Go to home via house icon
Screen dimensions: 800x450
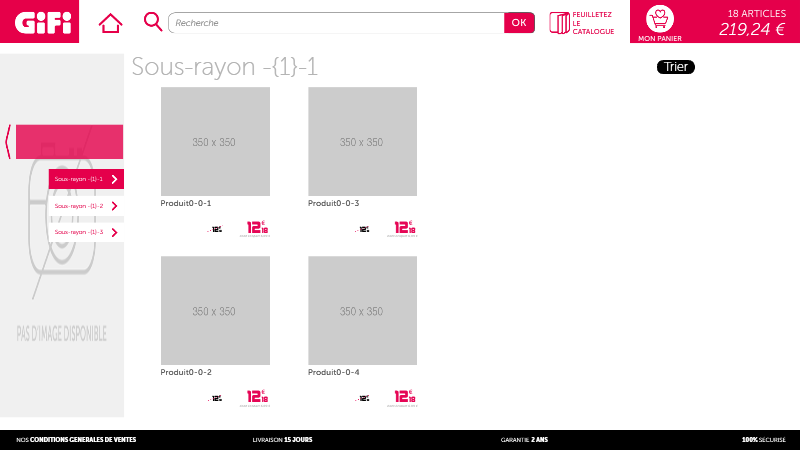[x=110, y=22]
